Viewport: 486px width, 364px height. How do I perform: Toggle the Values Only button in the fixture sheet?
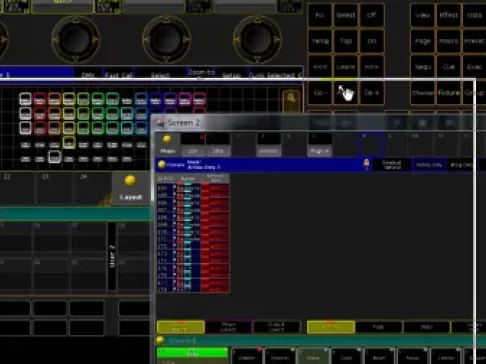click(x=429, y=165)
